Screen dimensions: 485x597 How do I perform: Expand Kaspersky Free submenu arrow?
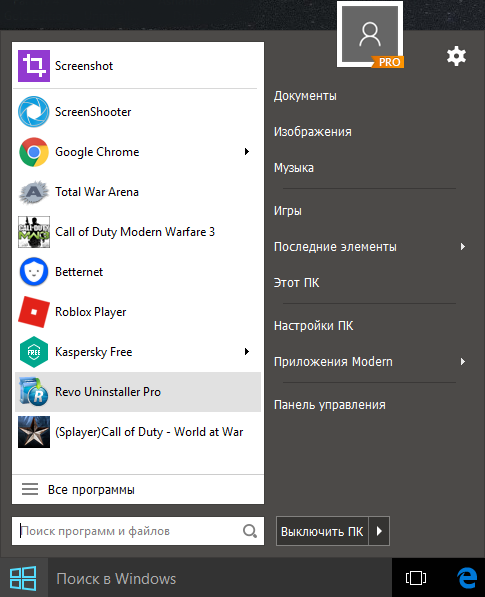click(x=247, y=351)
